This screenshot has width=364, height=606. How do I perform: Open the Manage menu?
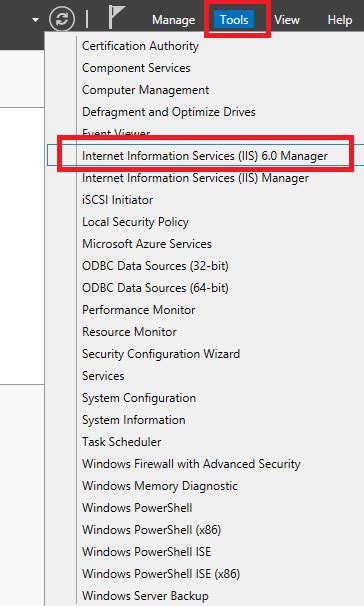(x=173, y=20)
